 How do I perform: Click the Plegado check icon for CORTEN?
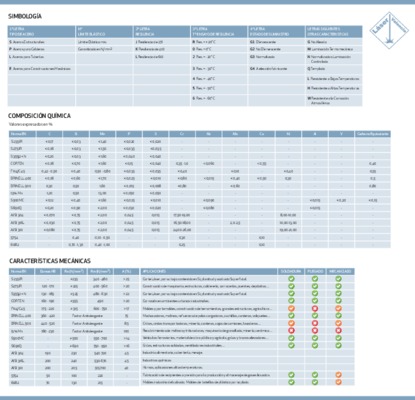coord(315,301)
